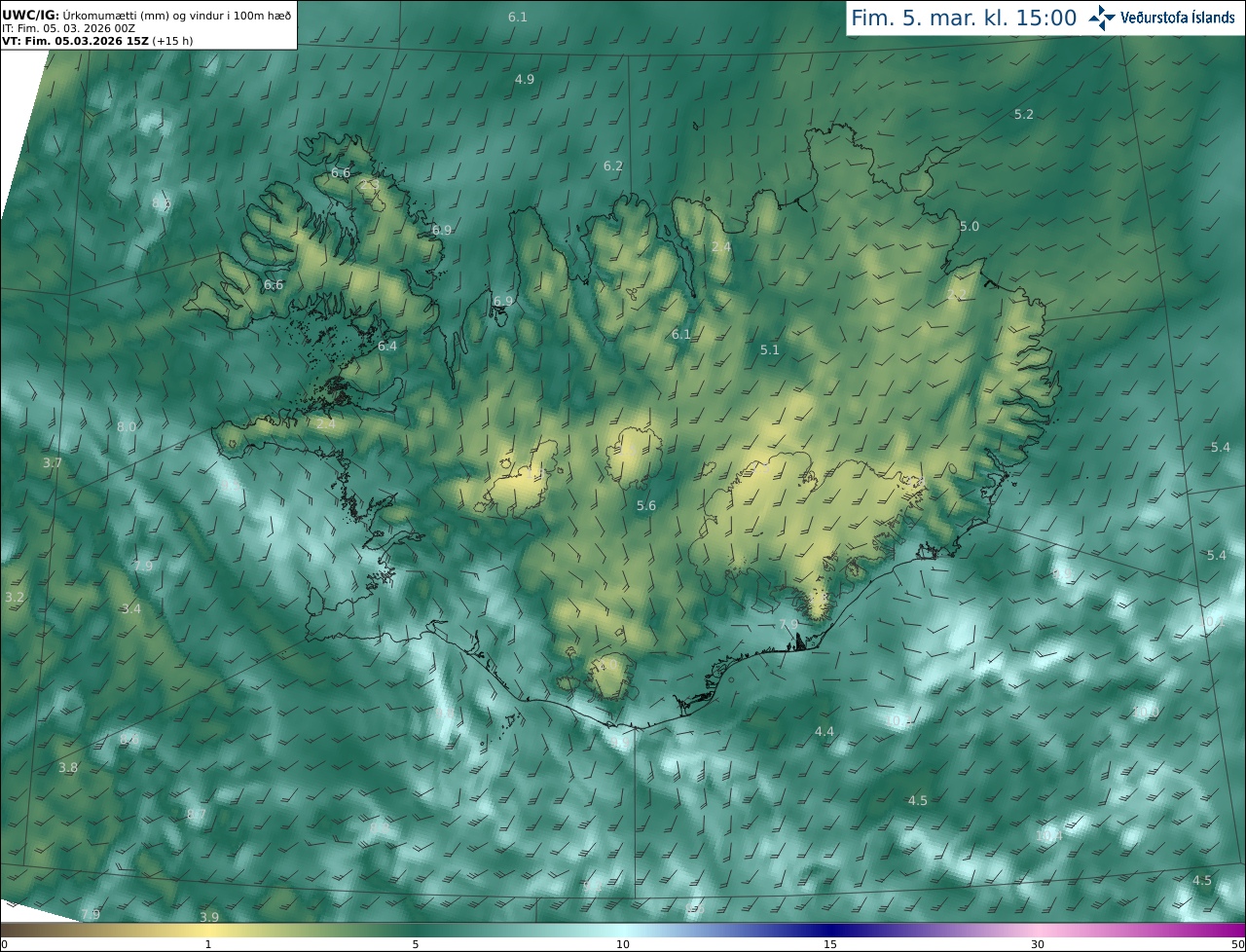Viewport: 1246px width, 952px height.
Task: Click the 'VT: Fim. 05.03.2026 15Z' line
Action: (x=97, y=41)
